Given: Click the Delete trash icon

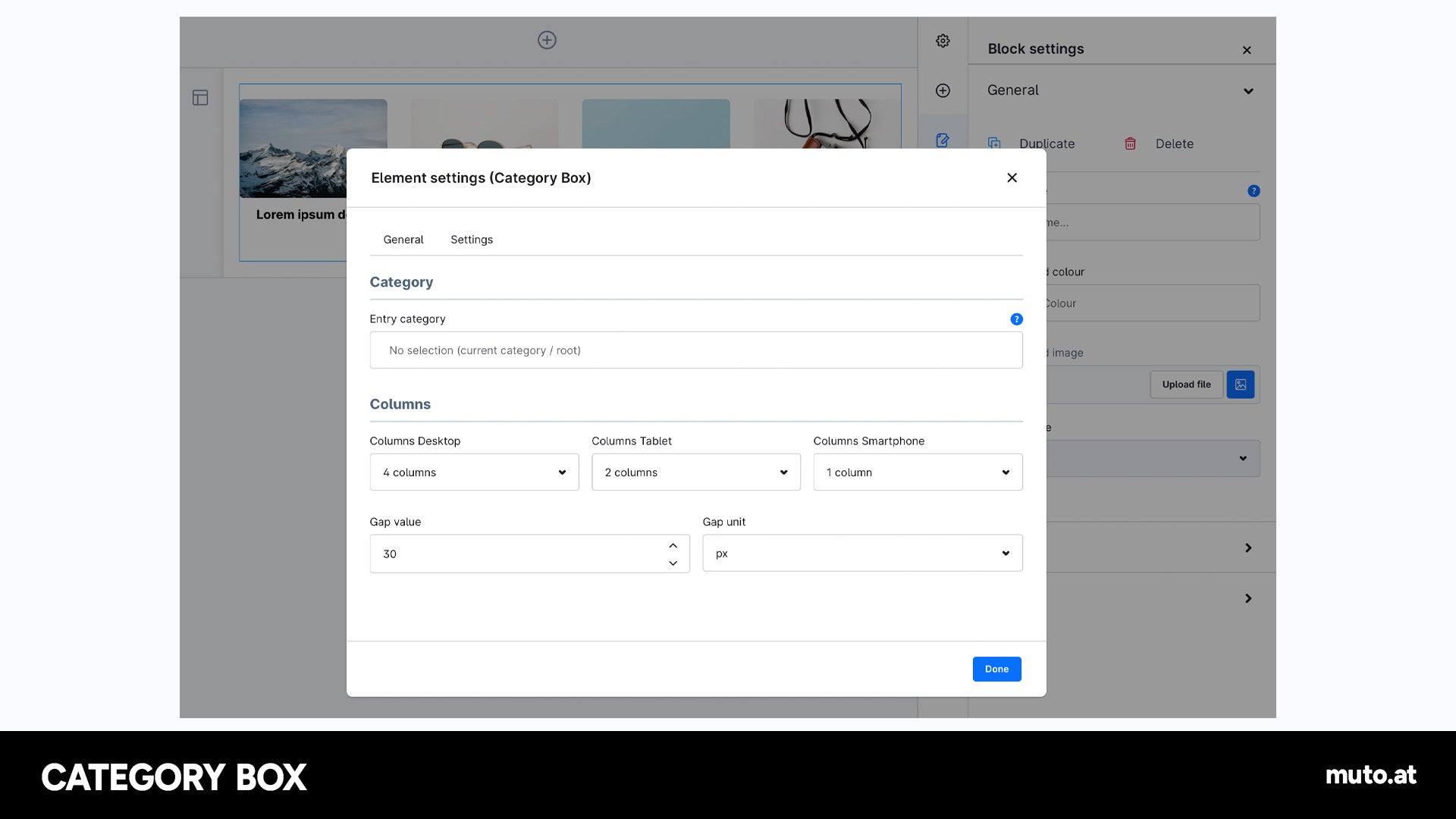Looking at the screenshot, I should point(1130,143).
